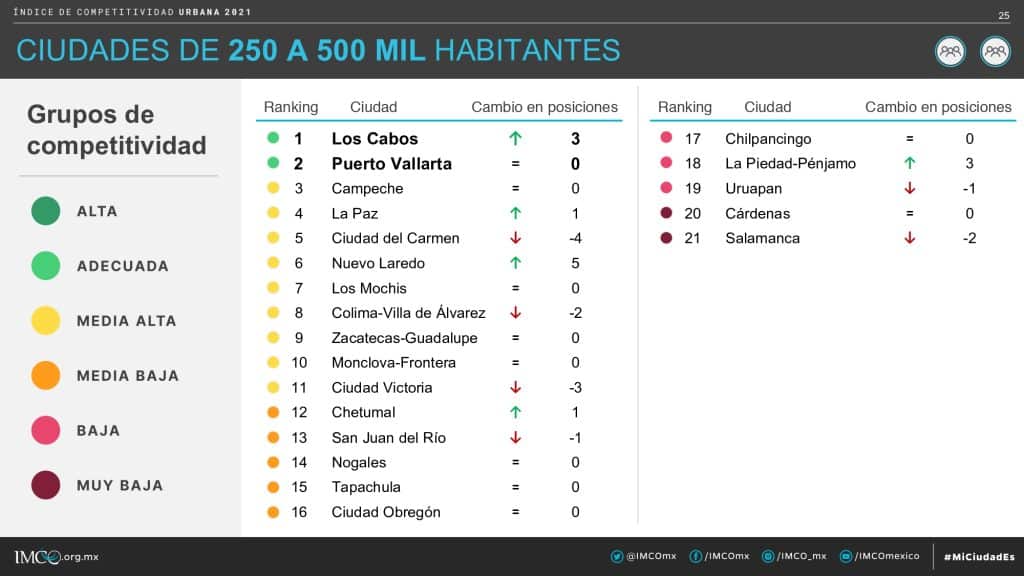This screenshot has height=576, width=1024.
Task: Click the BAJA pink legend circle
Action: coord(46,430)
